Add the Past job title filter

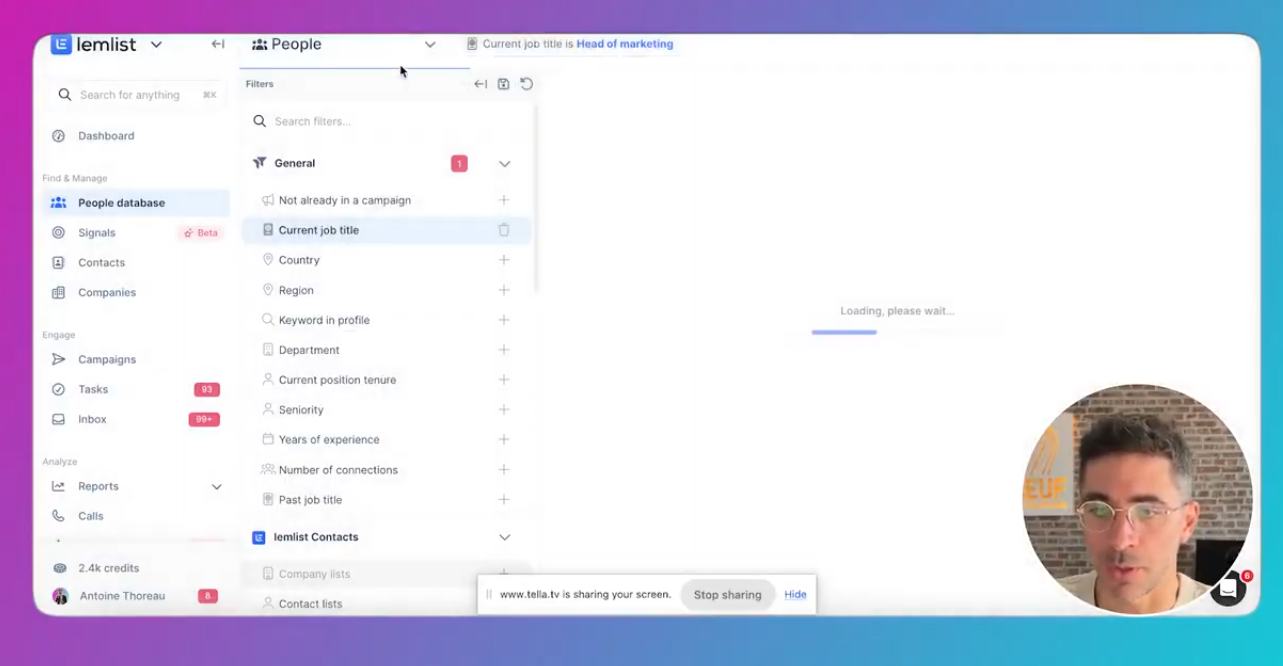pyautogui.click(x=504, y=500)
